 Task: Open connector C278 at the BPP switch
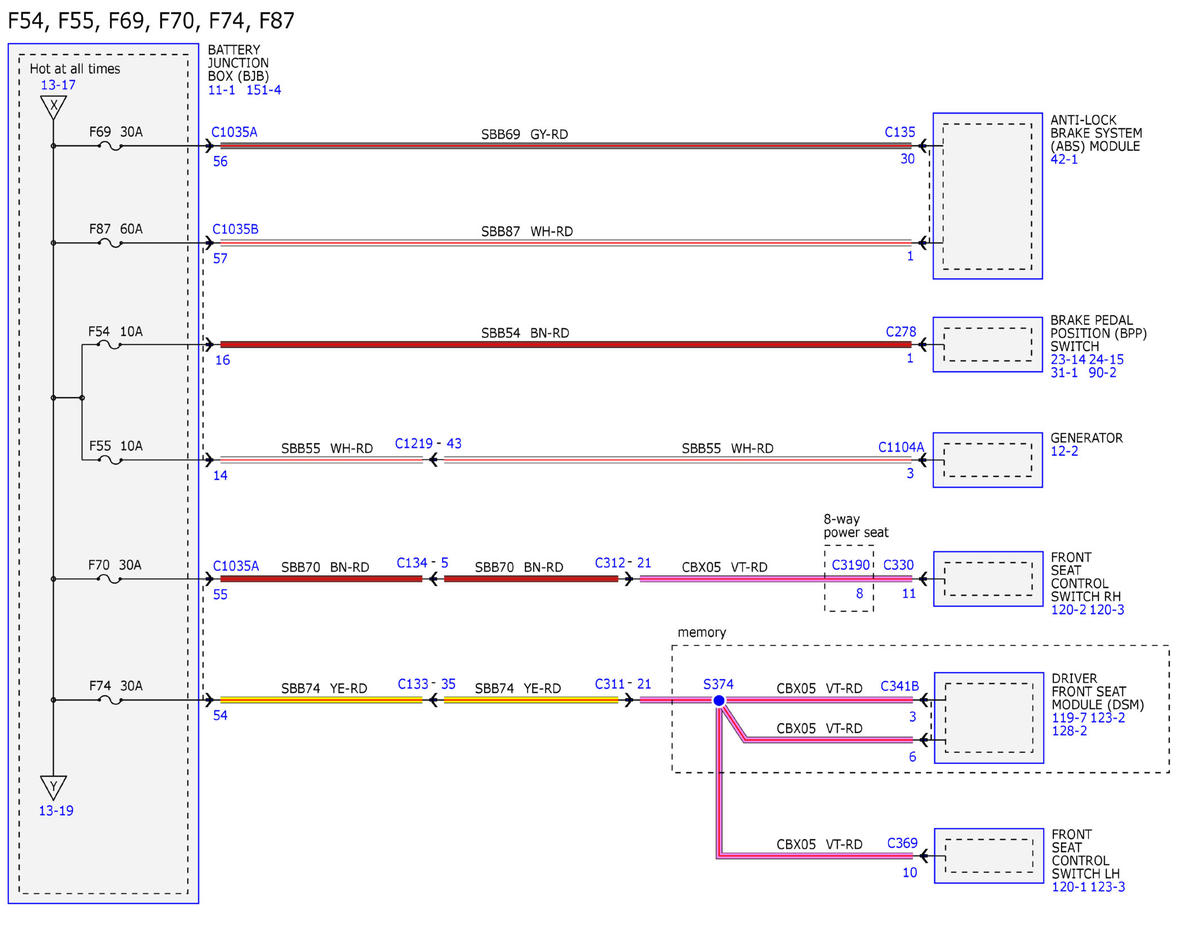pyautogui.click(x=900, y=330)
